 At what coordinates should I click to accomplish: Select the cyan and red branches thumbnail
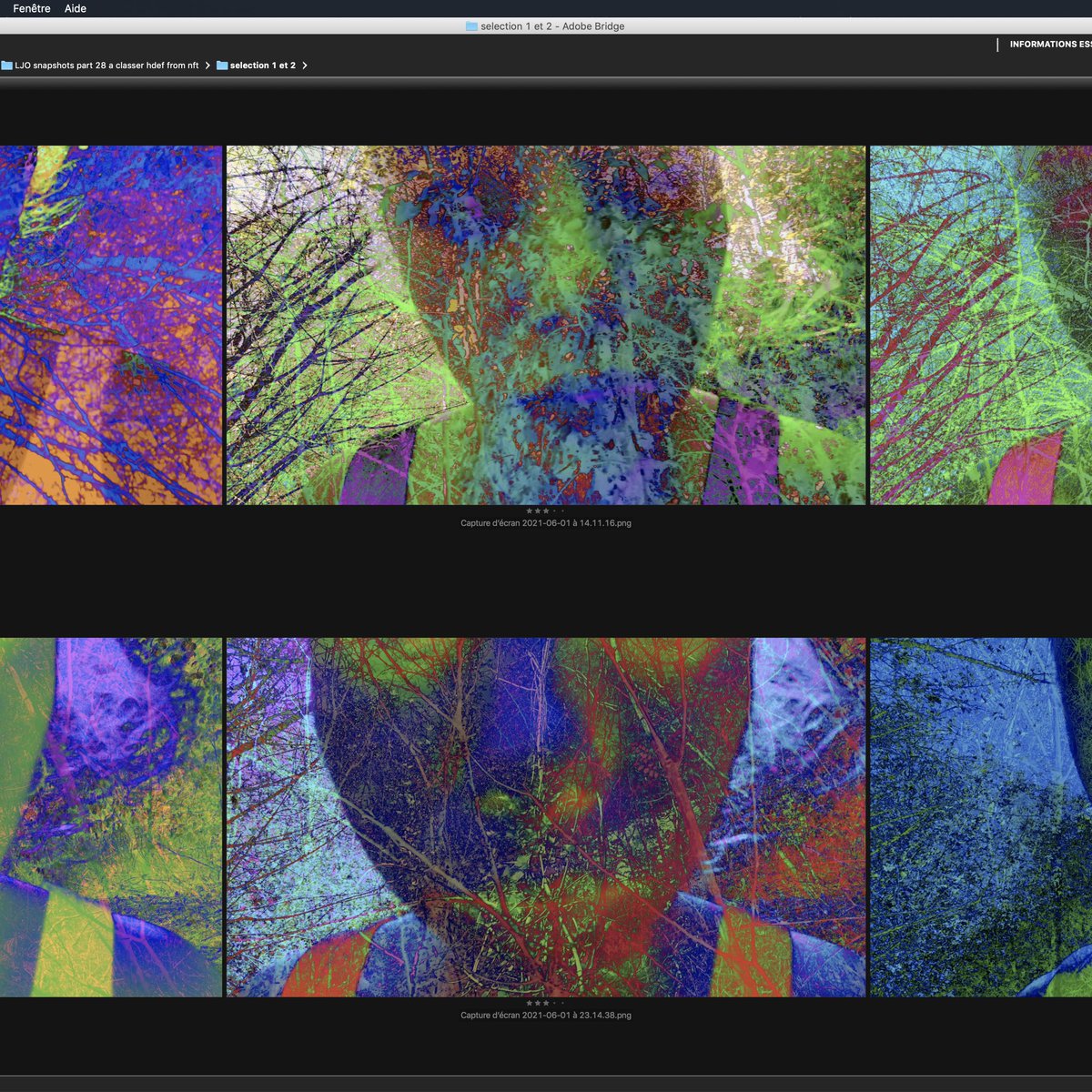(981, 325)
